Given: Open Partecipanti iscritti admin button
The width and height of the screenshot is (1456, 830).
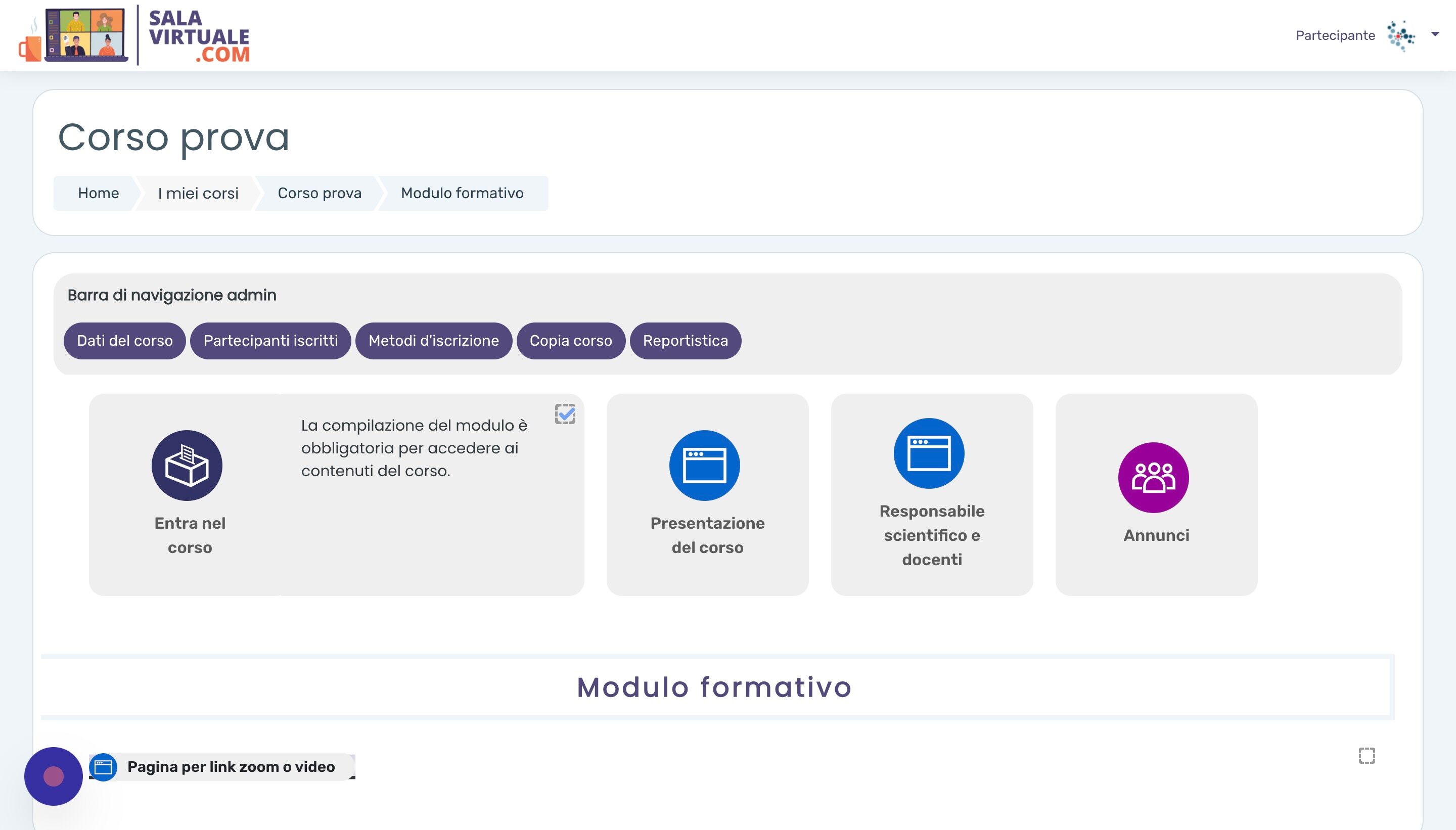Looking at the screenshot, I should (x=270, y=341).
